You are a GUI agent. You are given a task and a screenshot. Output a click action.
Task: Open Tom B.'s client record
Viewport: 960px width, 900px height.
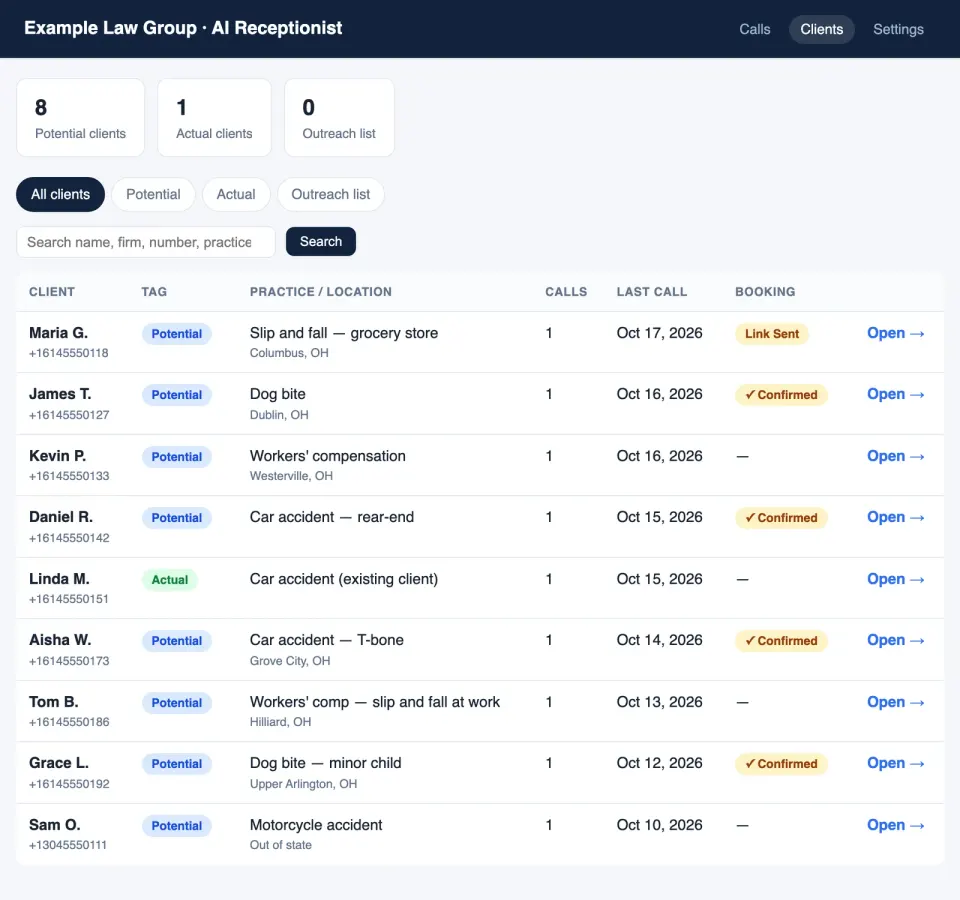coord(895,702)
